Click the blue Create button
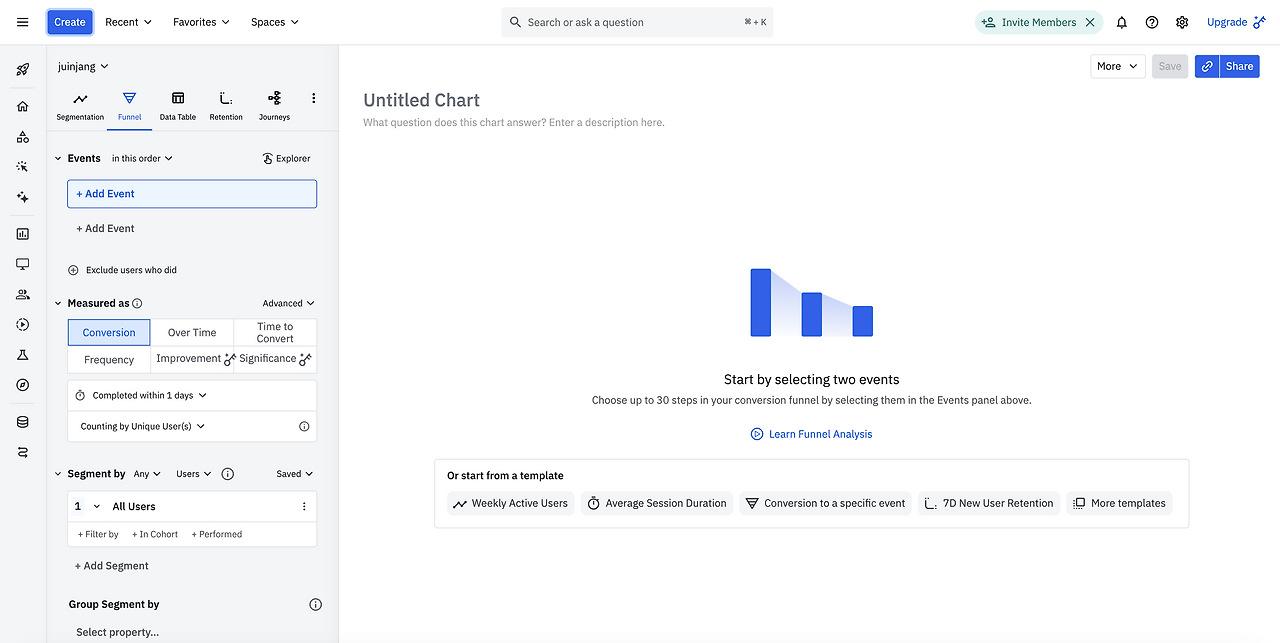This screenshot has width=1280, height=643. coord(70,22)
